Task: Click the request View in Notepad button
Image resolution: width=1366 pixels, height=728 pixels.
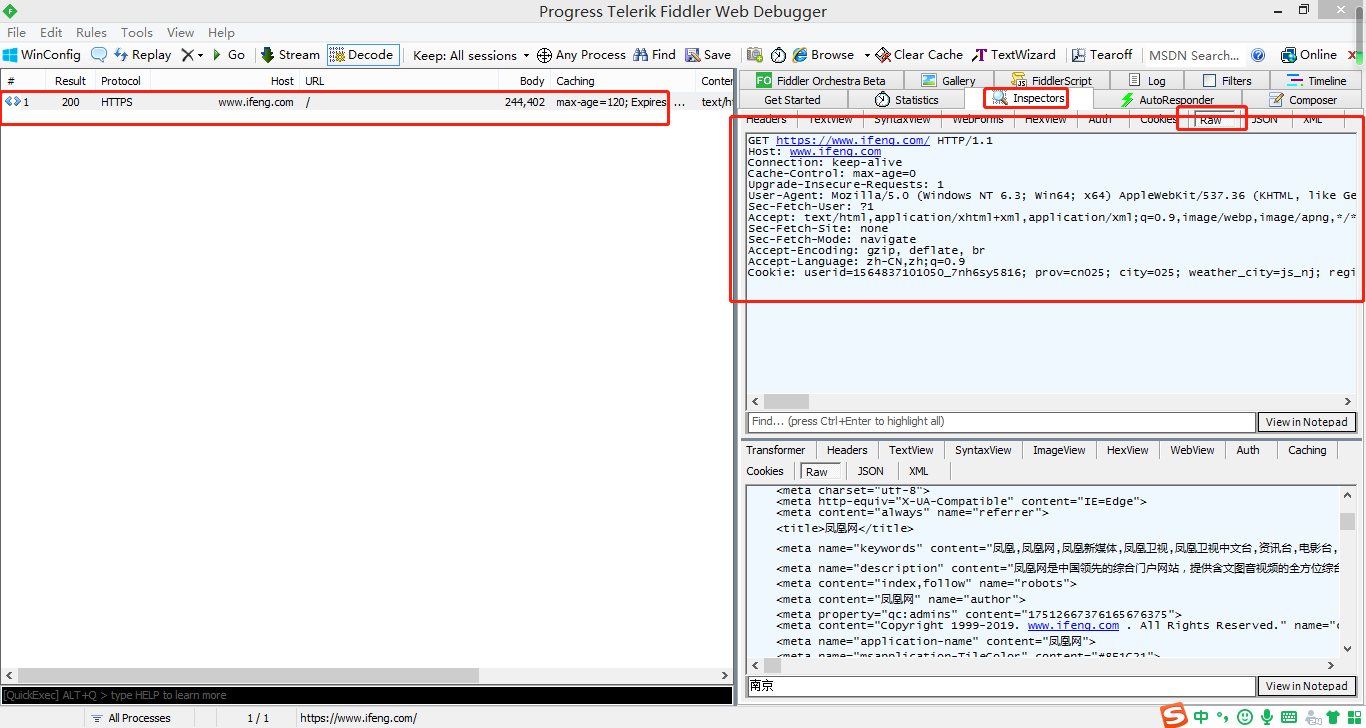Action: pos(1306,422)
